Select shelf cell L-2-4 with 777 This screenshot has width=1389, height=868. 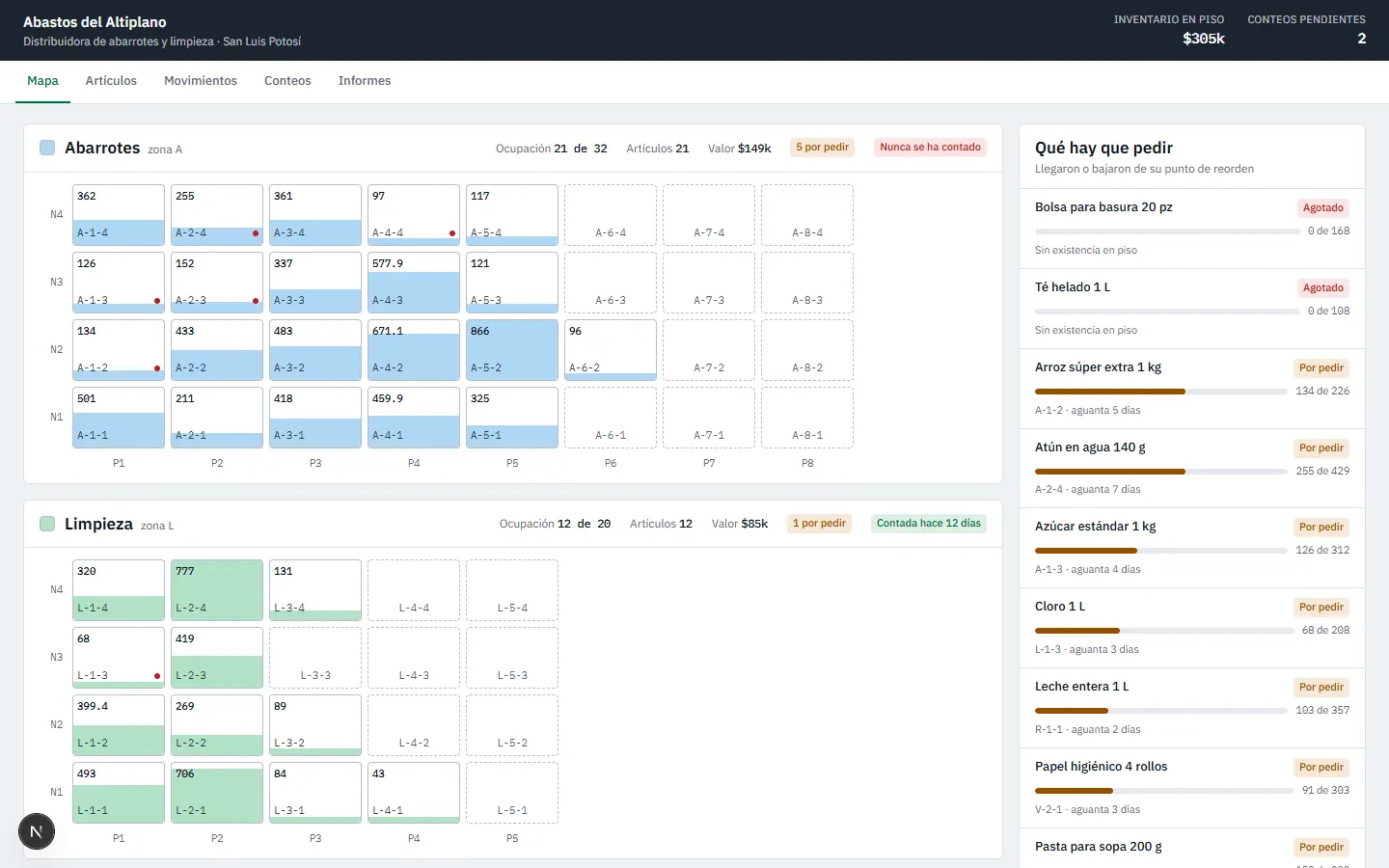pyautogui.click(x=217, y=590)
